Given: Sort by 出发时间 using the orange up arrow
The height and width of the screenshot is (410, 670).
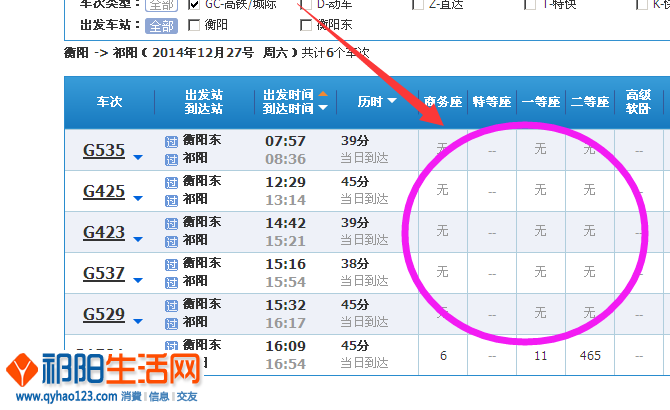Looking at the screenshot, I should (323, 94).
